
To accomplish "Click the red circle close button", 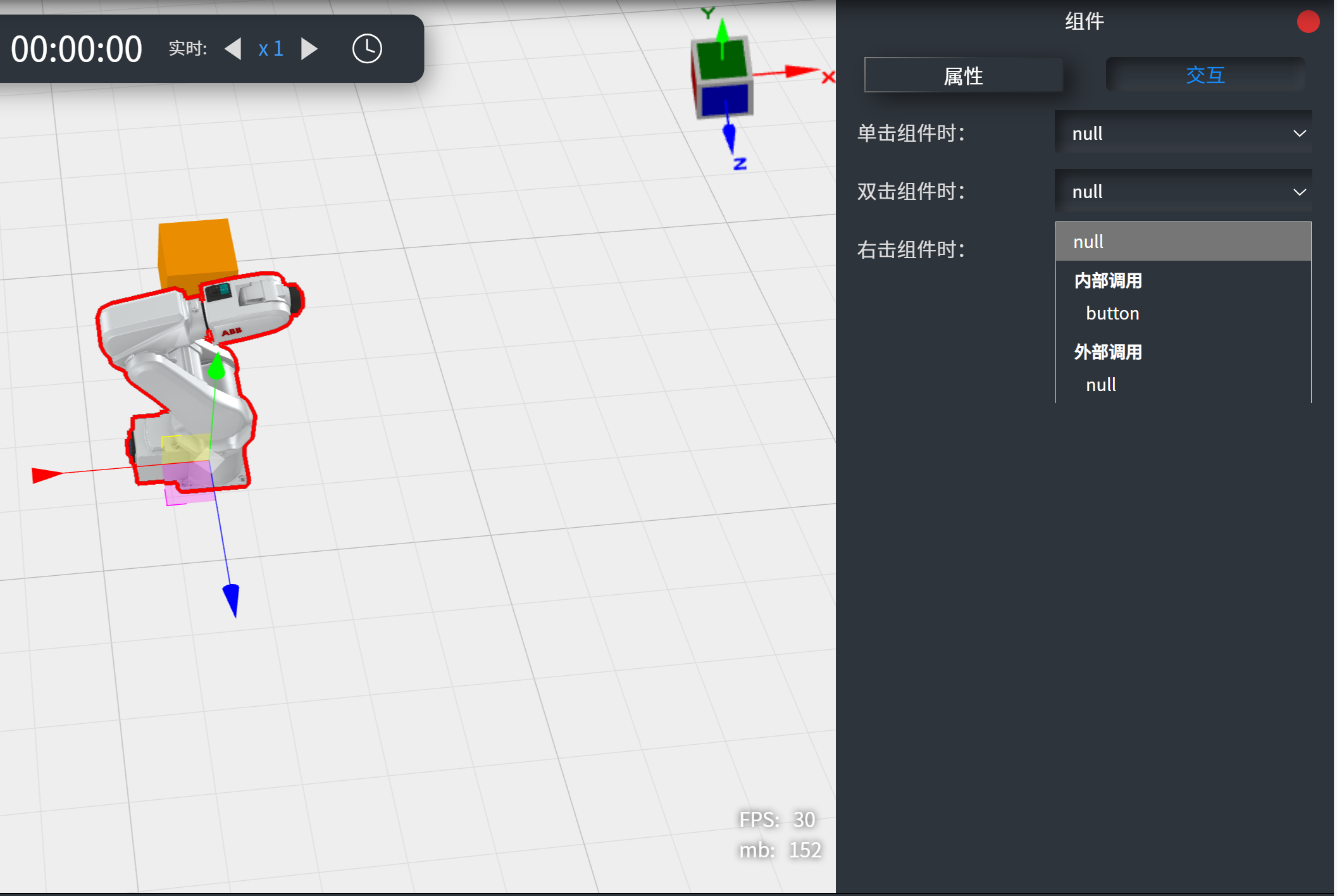I will (1307, 22).
